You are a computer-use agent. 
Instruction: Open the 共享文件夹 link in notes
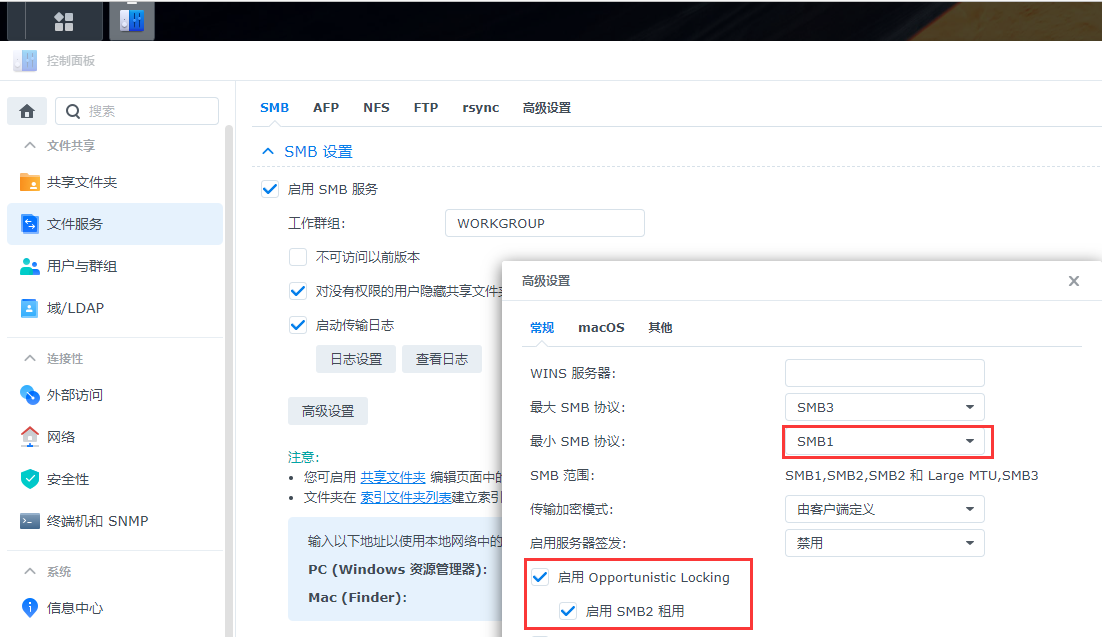point(393,478)
